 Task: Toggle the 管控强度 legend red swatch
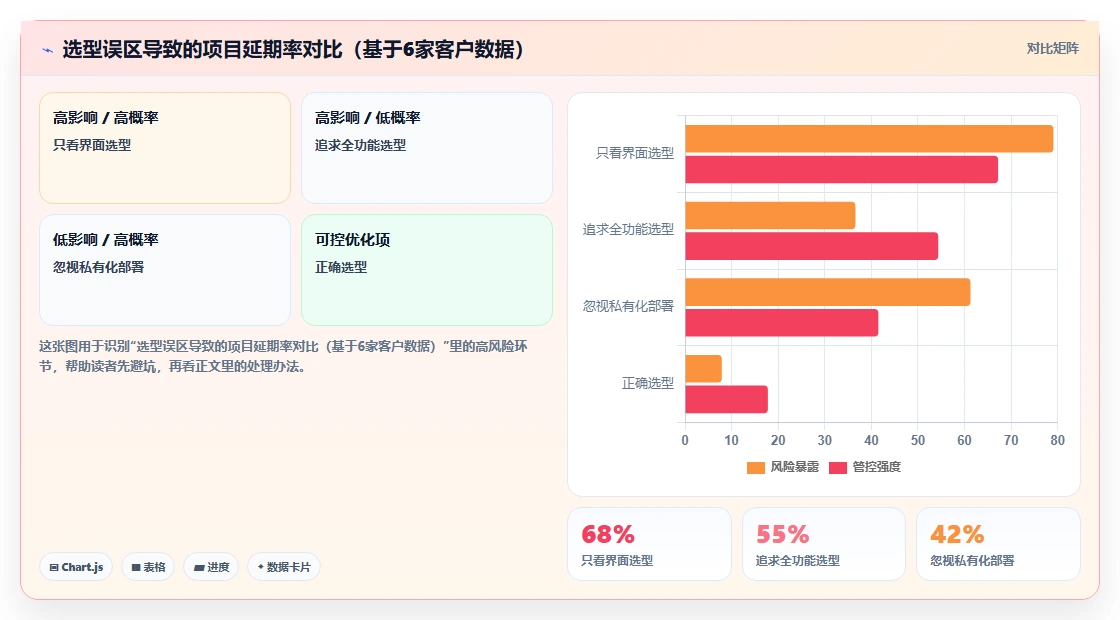(838, 467)
